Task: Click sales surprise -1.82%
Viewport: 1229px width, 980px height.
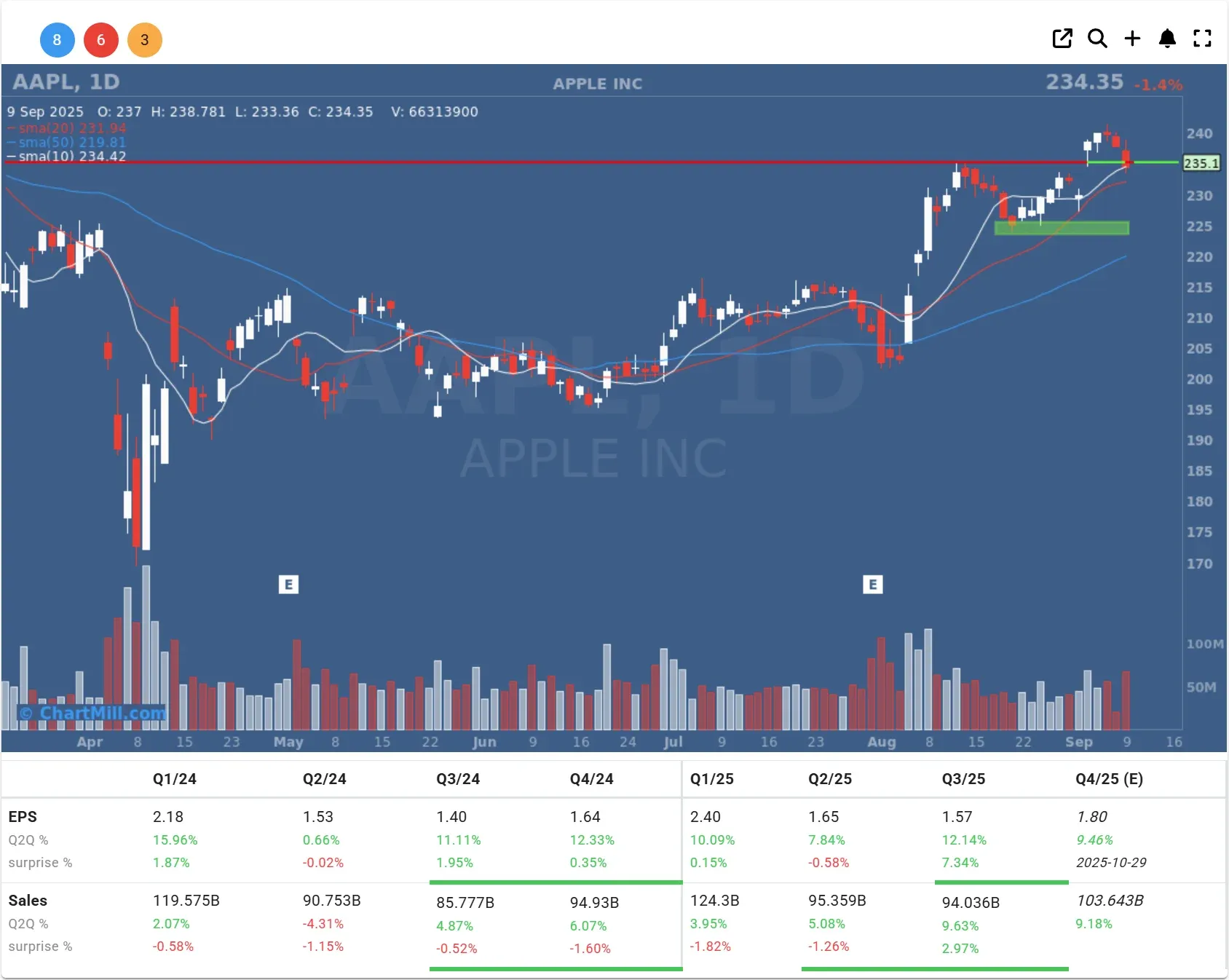Action: click(711, 947)
